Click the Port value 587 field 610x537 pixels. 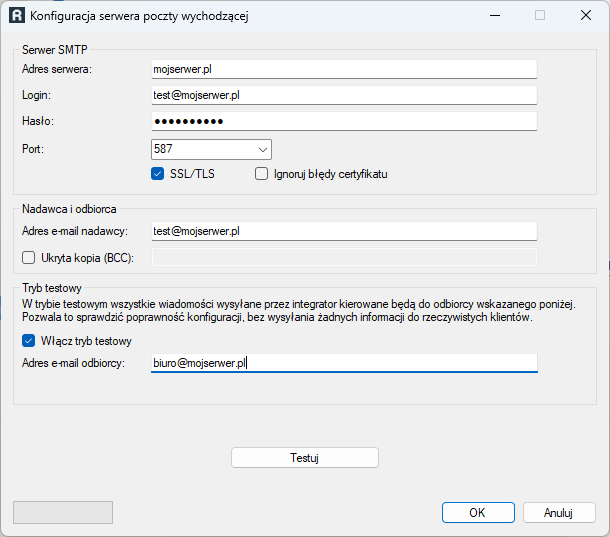pos(200,149)
